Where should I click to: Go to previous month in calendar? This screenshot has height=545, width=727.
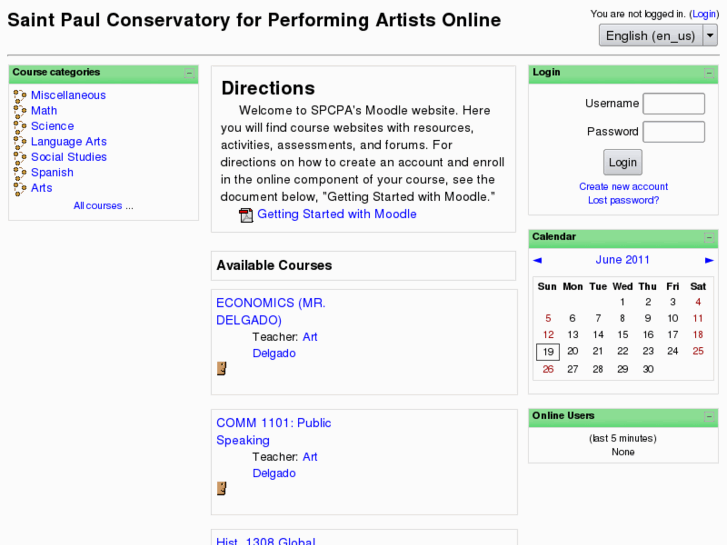click(x=537, y=260)
